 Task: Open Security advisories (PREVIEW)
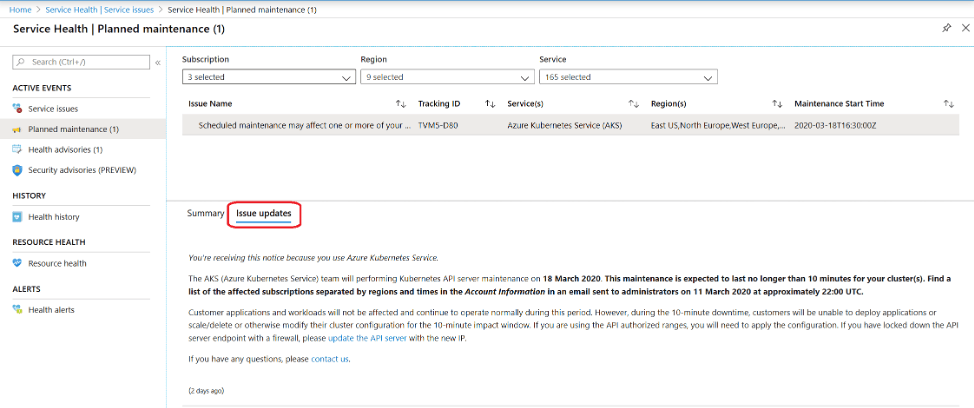click(x=82, y=170)
